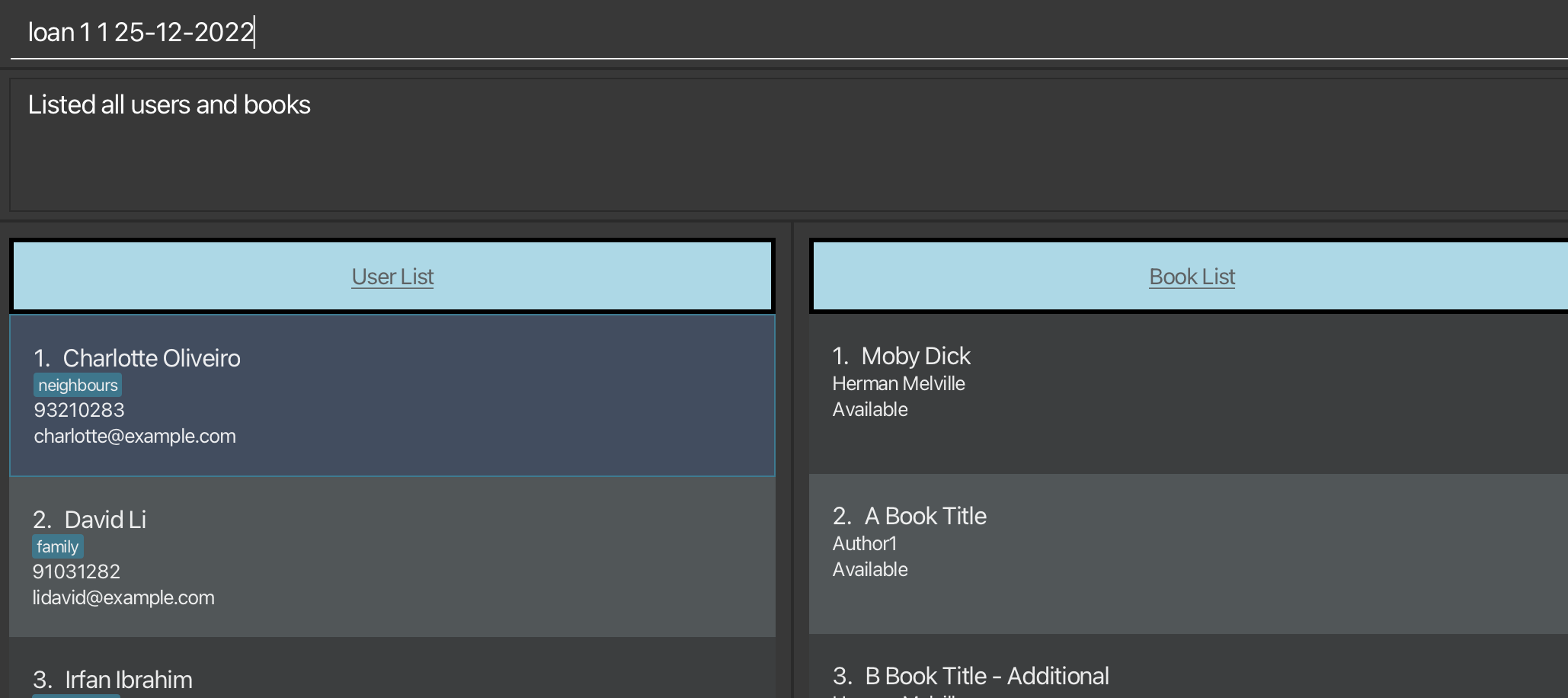Select book title Moby Dick
This screenshot has width=1568, height=698.
click(916, 356)
